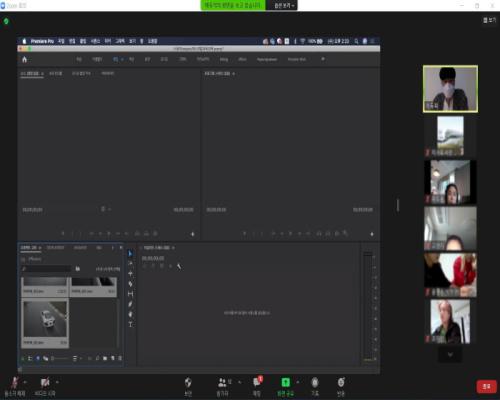
Task: Click the timeline wrench settings icon
Action: coord(179,266)
